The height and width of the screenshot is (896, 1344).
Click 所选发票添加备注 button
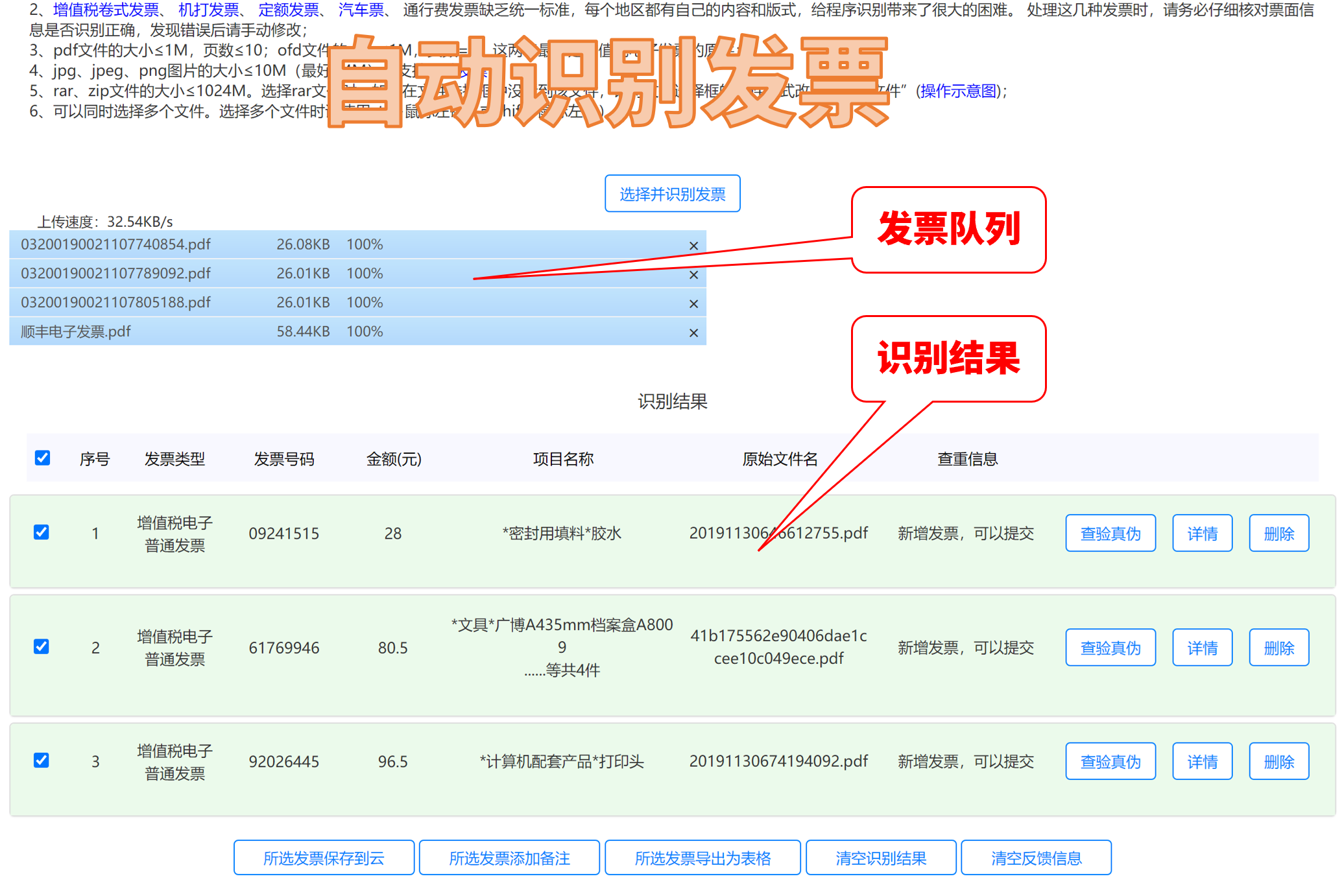click(x=509, y=858)
